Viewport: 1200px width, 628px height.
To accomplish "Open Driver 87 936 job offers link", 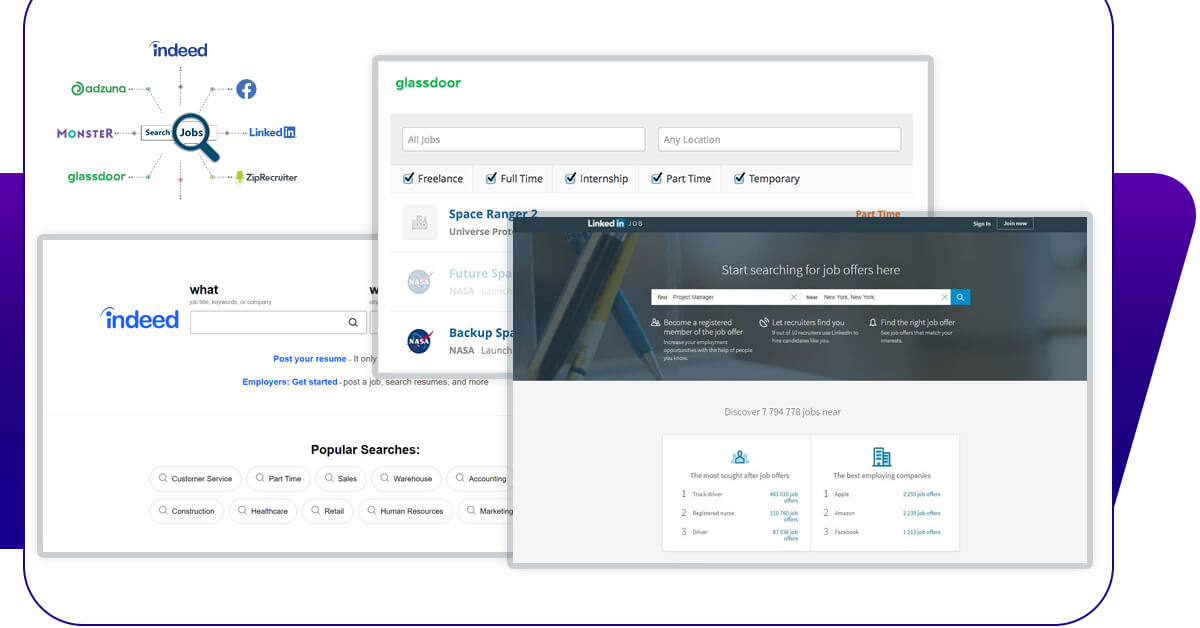I will coord(785,535).
